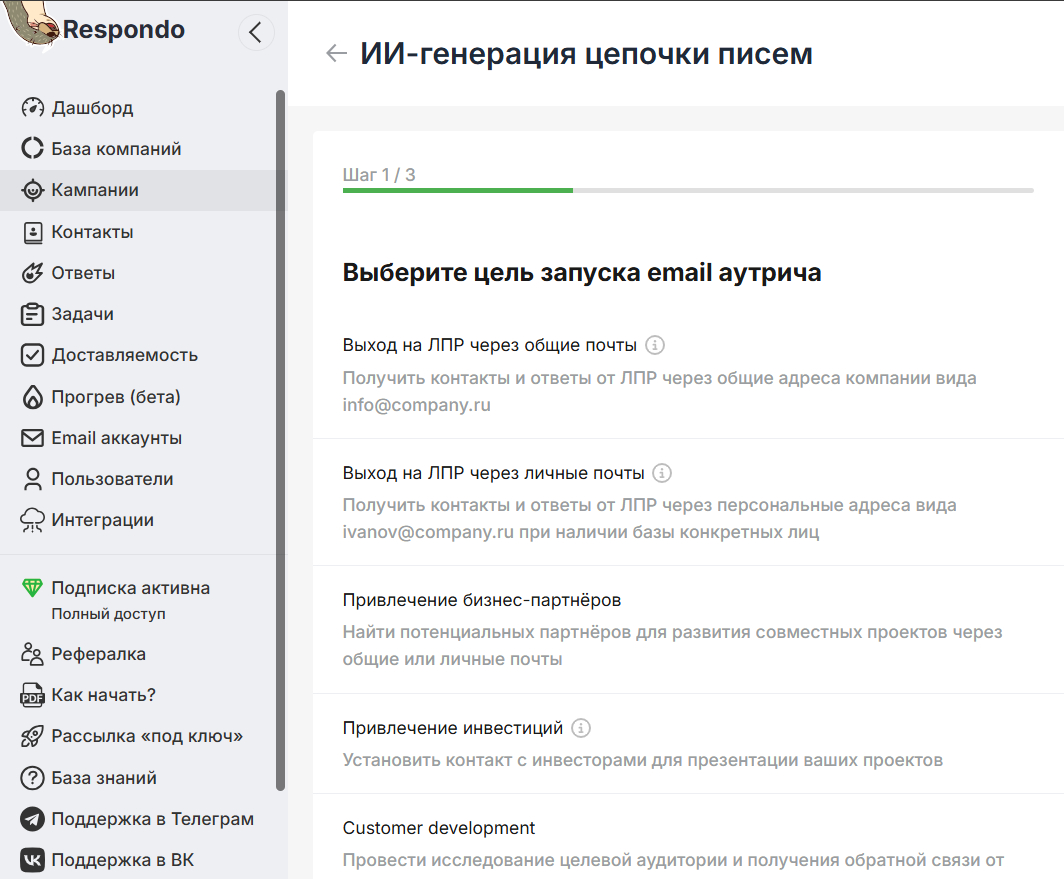Click the Полный доступ label
Viewport: 1064px width, 879px height.
pos(109,614)
